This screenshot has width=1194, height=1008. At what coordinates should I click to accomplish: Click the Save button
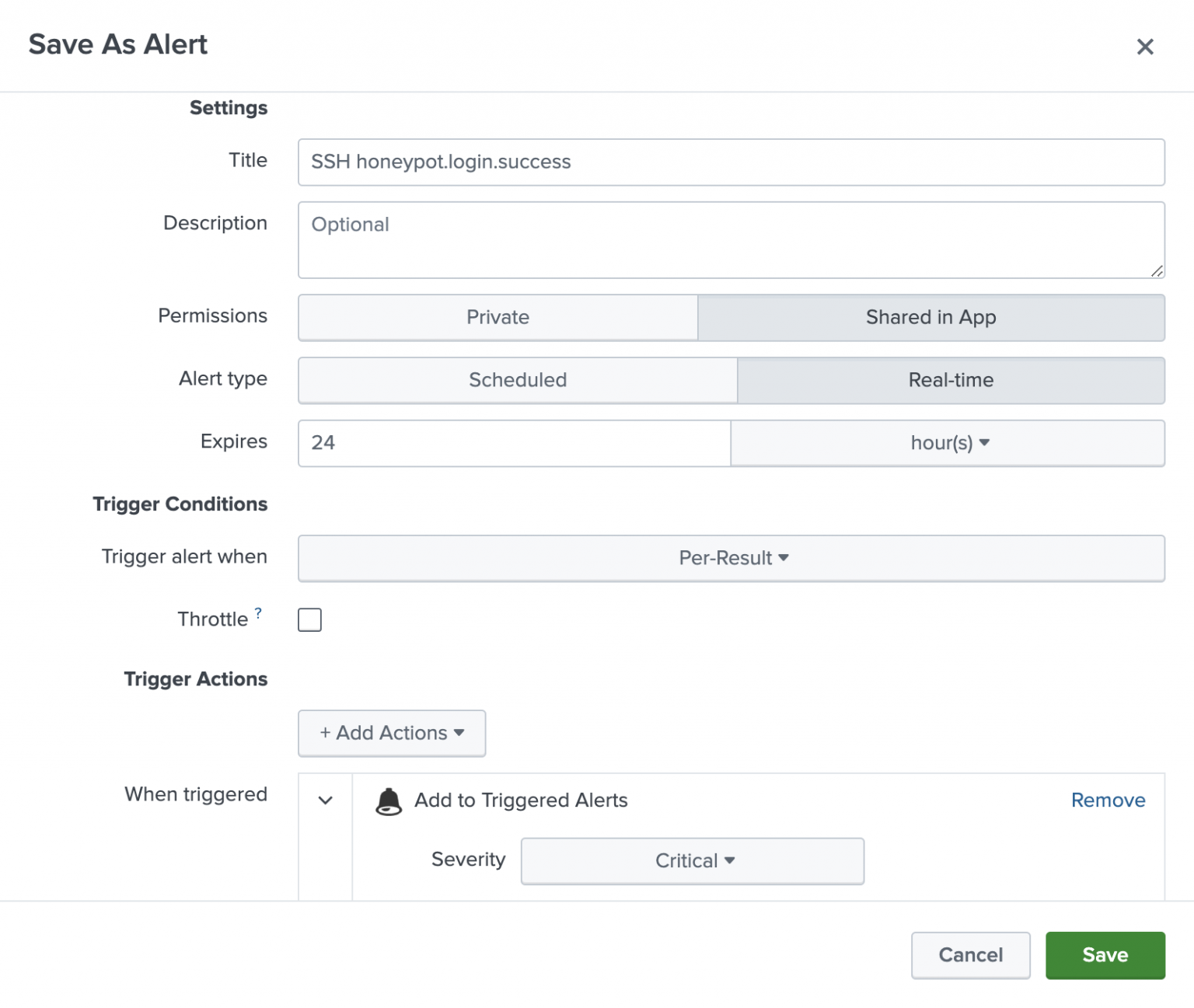tap(1105, 955)
